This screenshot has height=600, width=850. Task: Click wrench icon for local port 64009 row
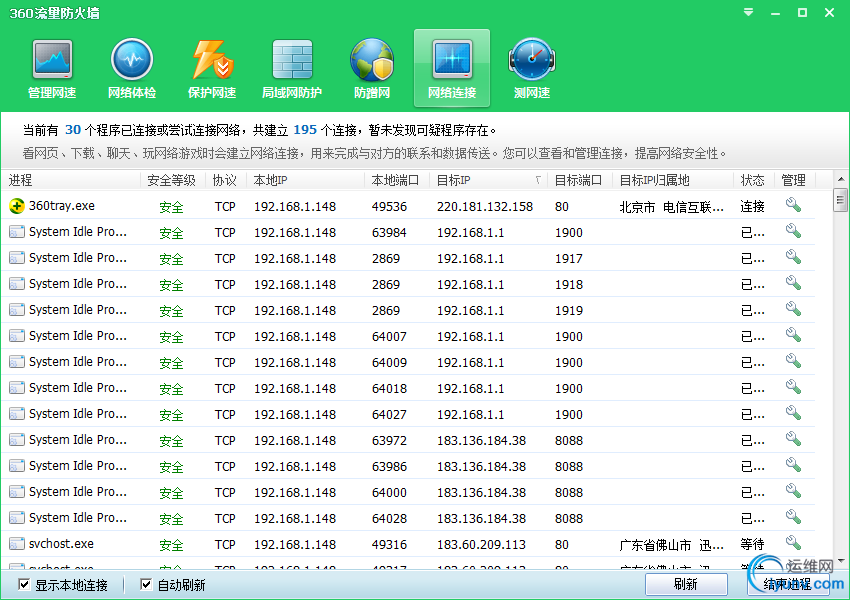point(793,362)
